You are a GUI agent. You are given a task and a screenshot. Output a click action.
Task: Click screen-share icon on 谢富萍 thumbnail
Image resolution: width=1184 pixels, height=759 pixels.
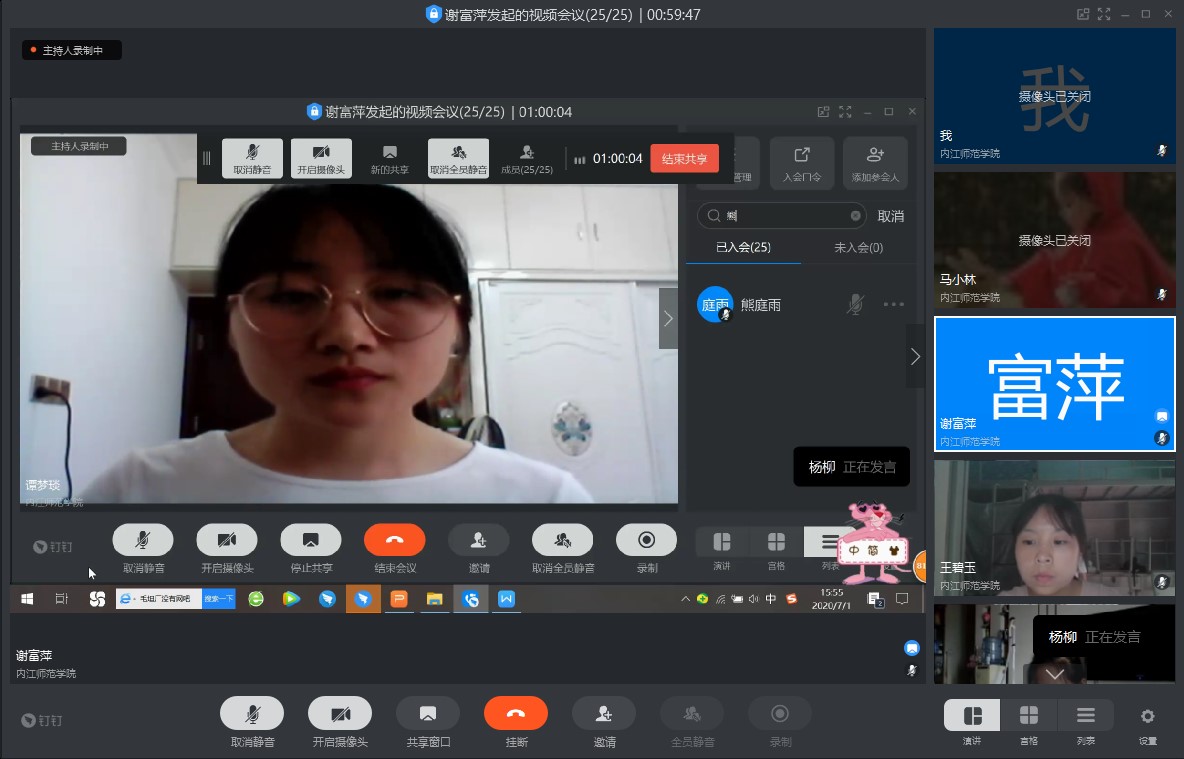coord(1162,416)
